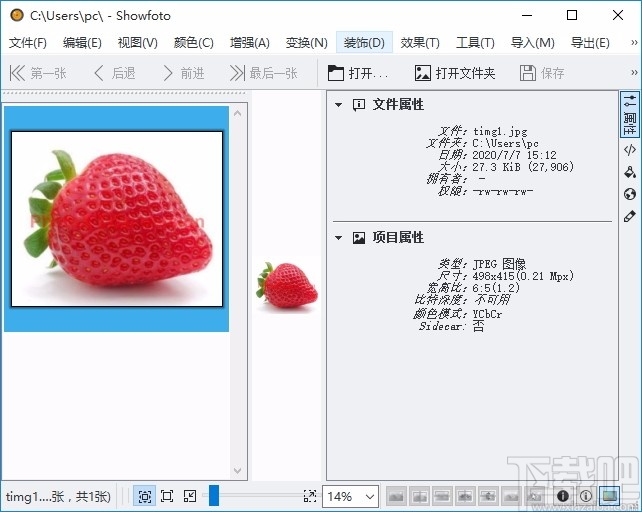Click the date value 2020/7/7 15:12
Screen dimensions: 642x512
[514, 155]
